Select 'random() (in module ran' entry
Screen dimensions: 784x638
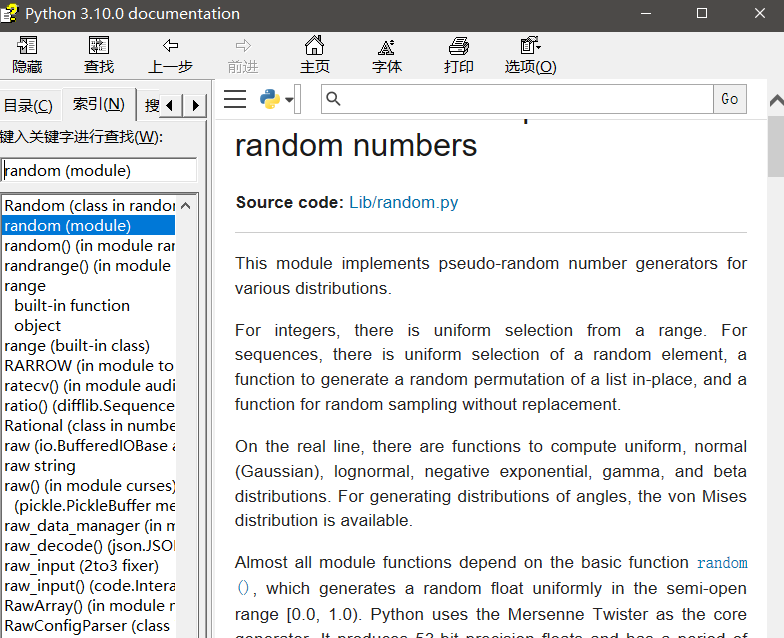pos(90,246)
